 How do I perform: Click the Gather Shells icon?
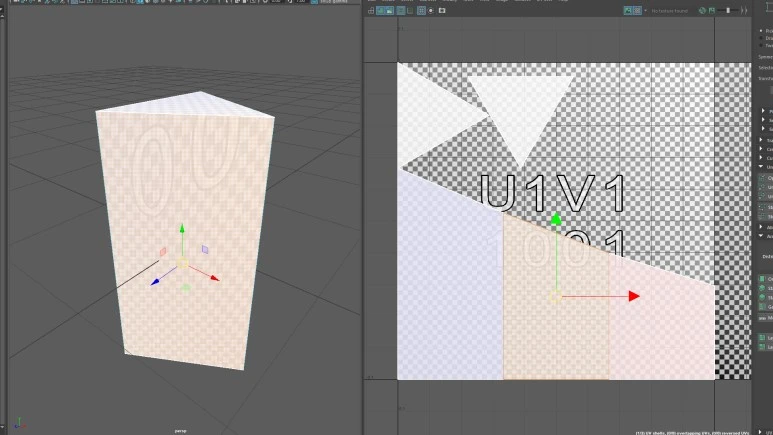(x=762, y=307)
